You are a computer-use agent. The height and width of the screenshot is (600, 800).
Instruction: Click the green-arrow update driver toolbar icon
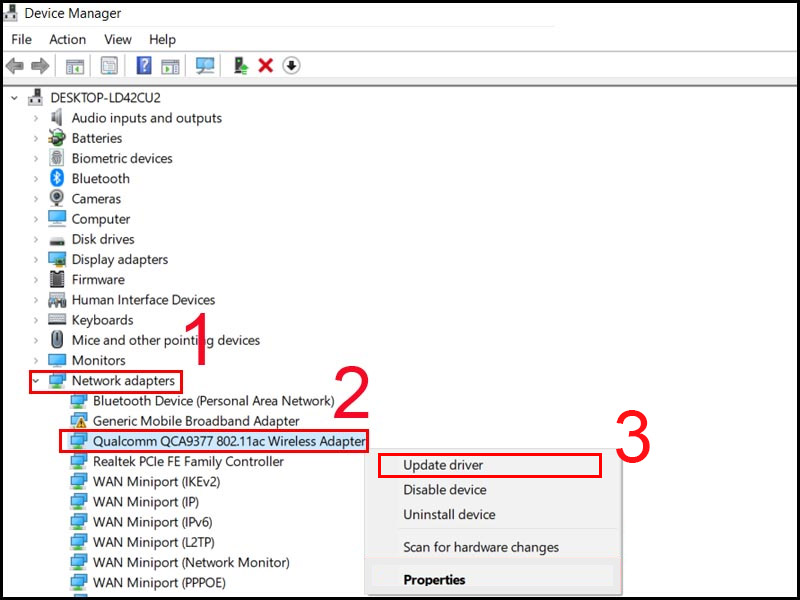pos(240,66)
